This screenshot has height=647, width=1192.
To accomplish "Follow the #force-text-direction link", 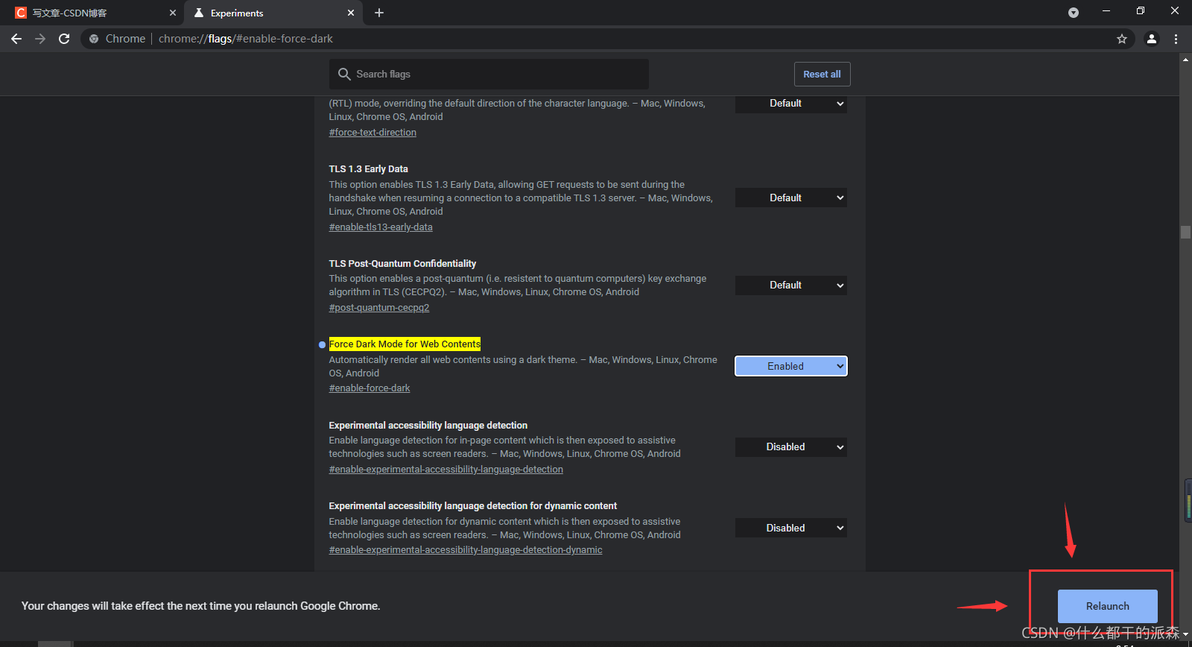I will [372, 132].
